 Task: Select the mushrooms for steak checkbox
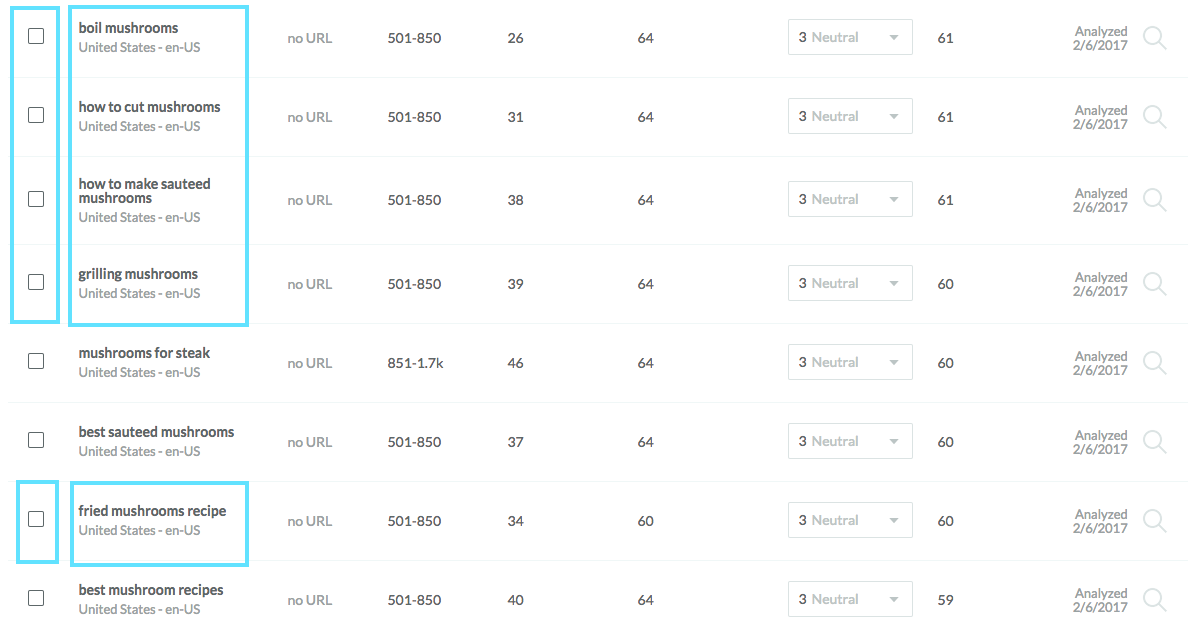(36, 361)
